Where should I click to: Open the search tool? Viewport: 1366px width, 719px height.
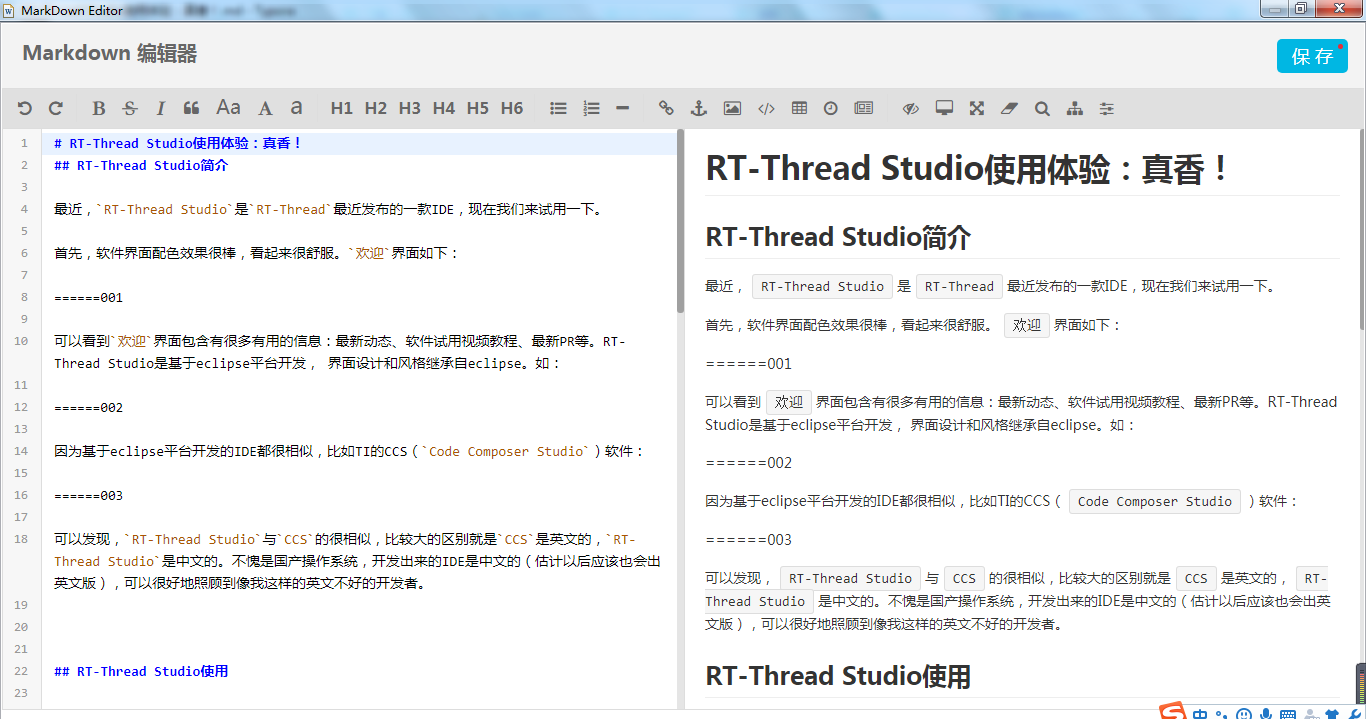(x=1041, y=107)
